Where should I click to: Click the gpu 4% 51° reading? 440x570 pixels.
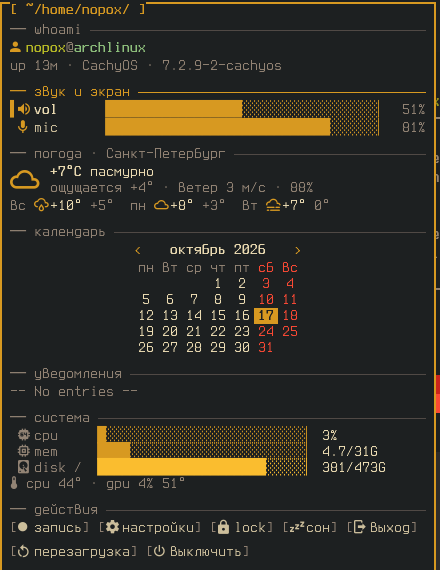pyautogui.click(x=145, y=484)
